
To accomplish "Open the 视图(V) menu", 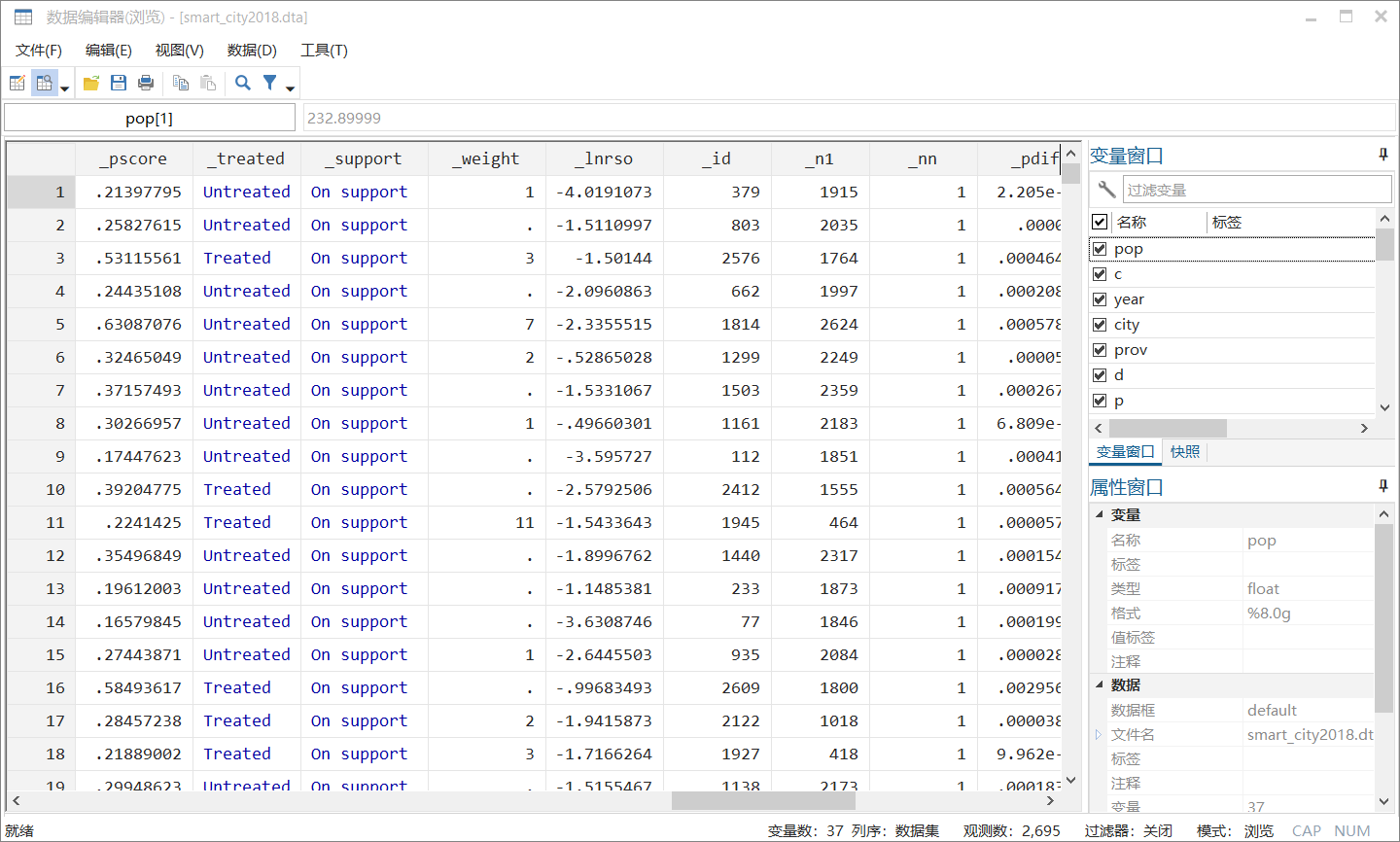I will [x=180, y=50].
